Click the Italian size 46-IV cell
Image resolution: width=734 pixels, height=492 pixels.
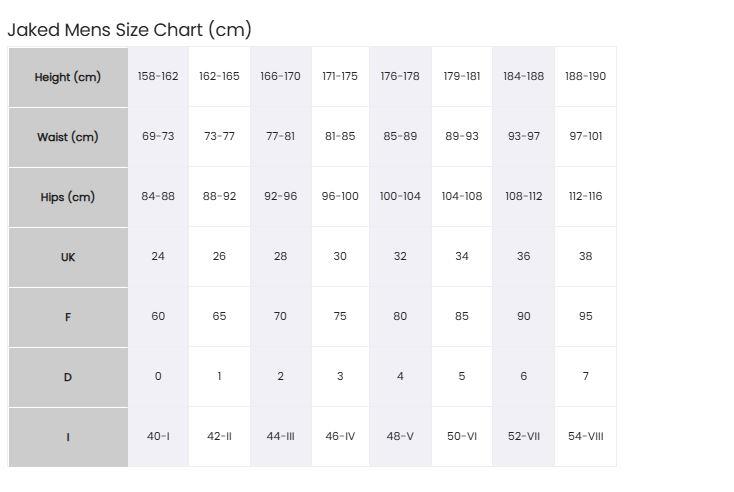click(x=340, y=436)
